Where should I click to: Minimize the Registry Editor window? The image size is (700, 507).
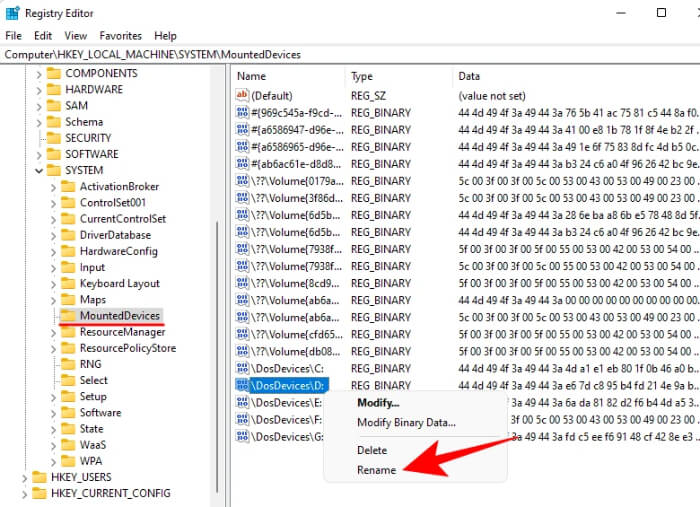coord(621,12)
